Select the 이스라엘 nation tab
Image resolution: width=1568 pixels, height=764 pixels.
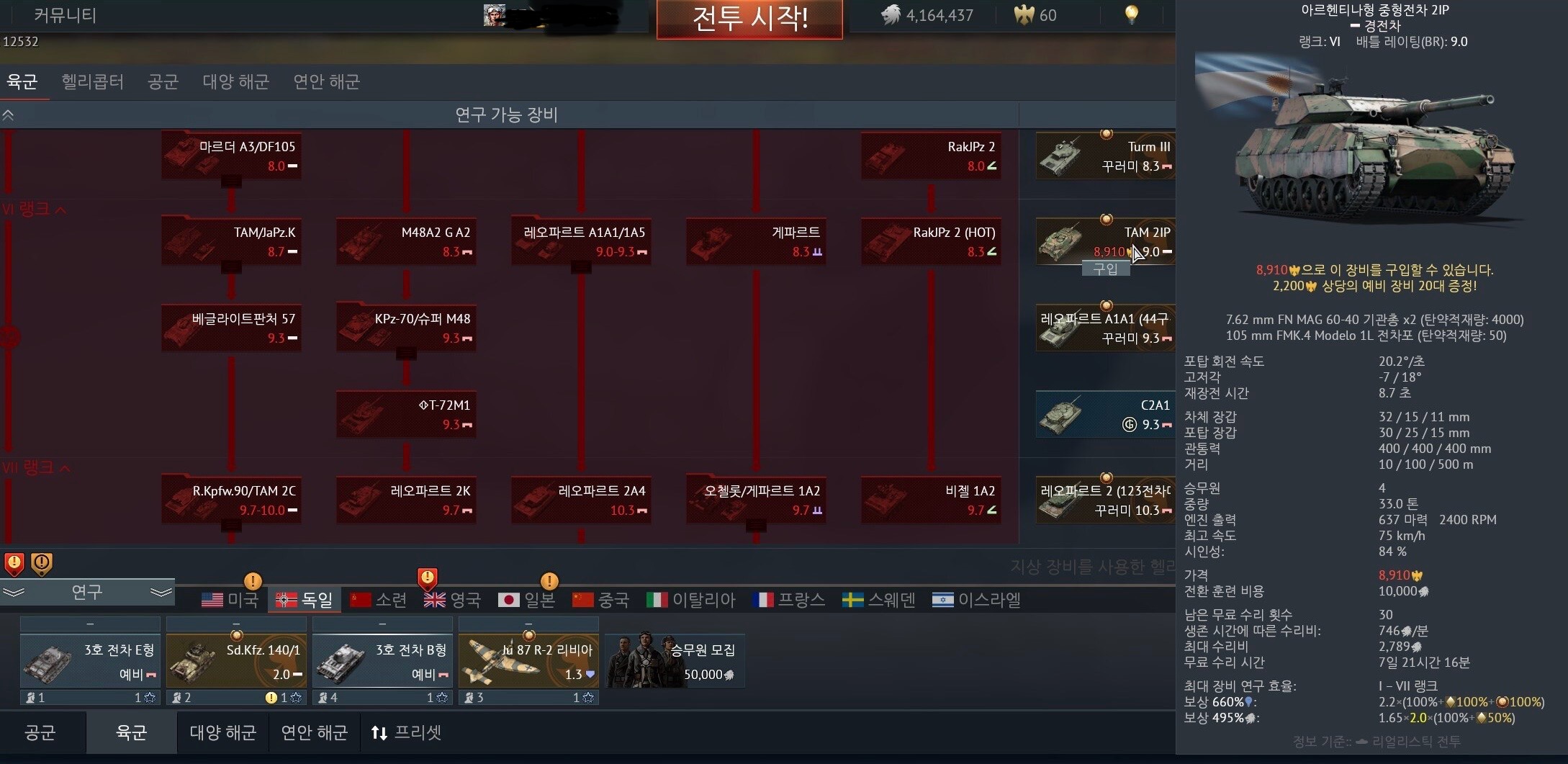coord(976,599)
